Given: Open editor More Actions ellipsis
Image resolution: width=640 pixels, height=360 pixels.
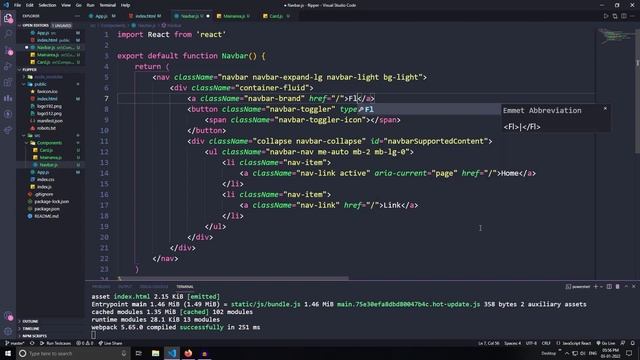Looking at the screenshot, I should pos(632,16).
